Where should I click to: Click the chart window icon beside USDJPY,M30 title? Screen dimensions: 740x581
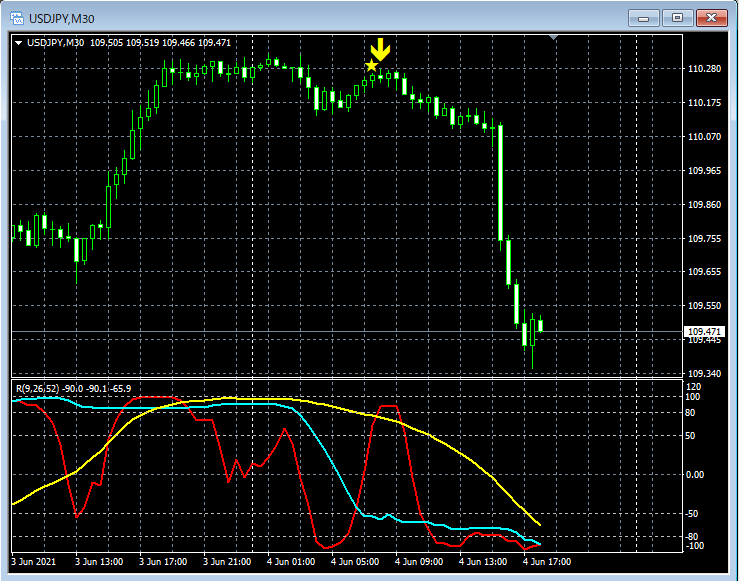[x=17, y=18]
